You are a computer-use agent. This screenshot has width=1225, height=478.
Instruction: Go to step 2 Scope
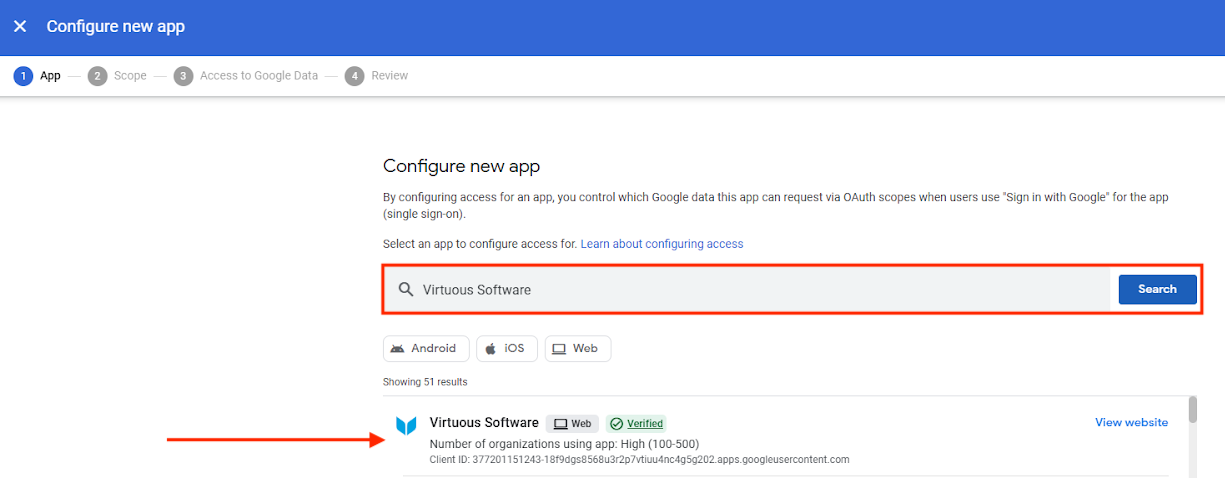point(117,76)
